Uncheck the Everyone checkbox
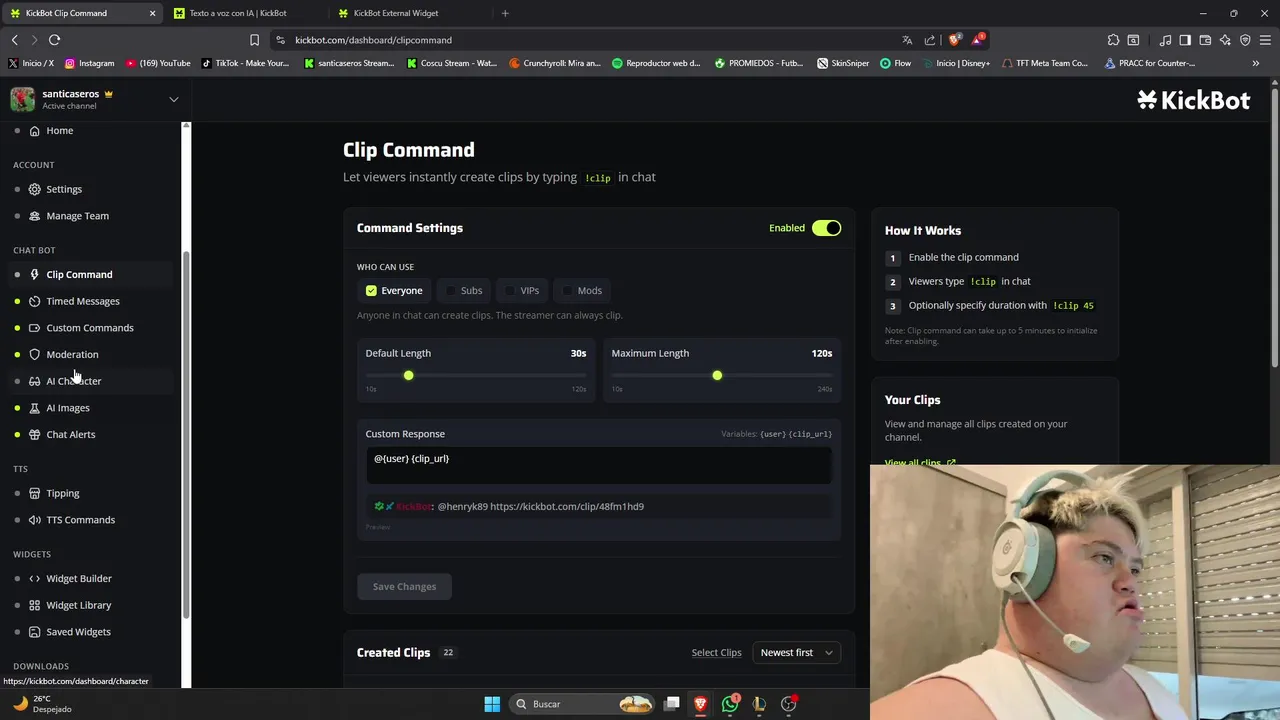 [371, 291]
